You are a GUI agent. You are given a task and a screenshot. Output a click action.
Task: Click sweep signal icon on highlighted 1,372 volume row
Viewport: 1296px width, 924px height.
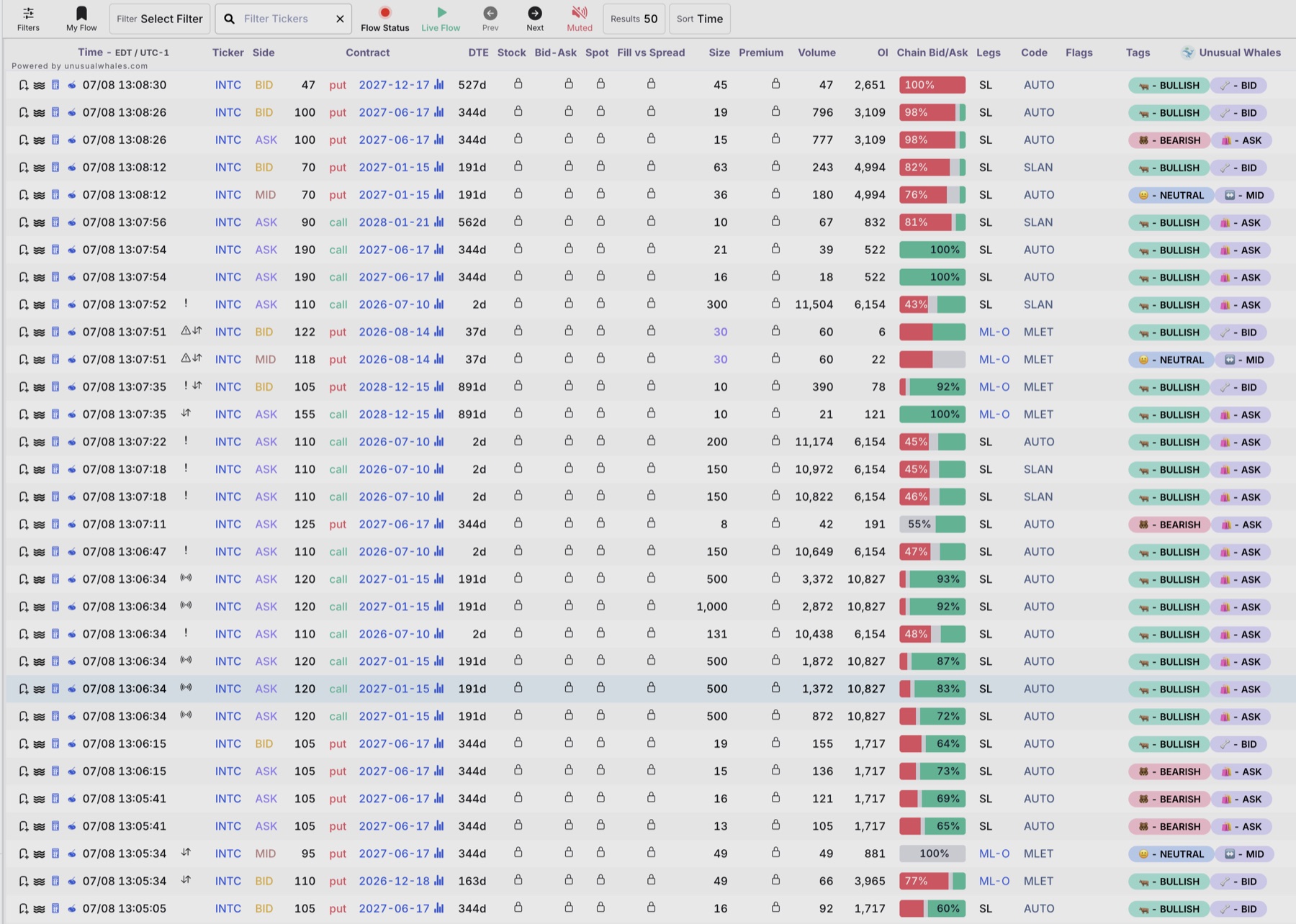pos(186,688)
